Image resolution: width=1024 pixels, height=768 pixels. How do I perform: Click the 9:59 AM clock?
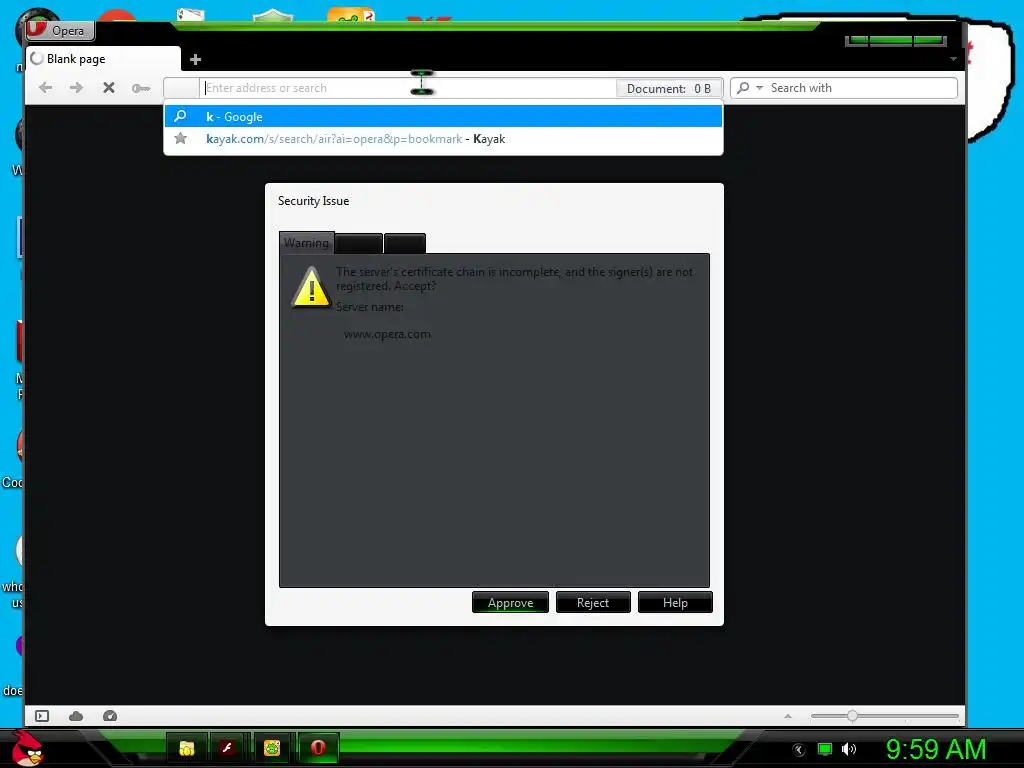click(936, 749)
